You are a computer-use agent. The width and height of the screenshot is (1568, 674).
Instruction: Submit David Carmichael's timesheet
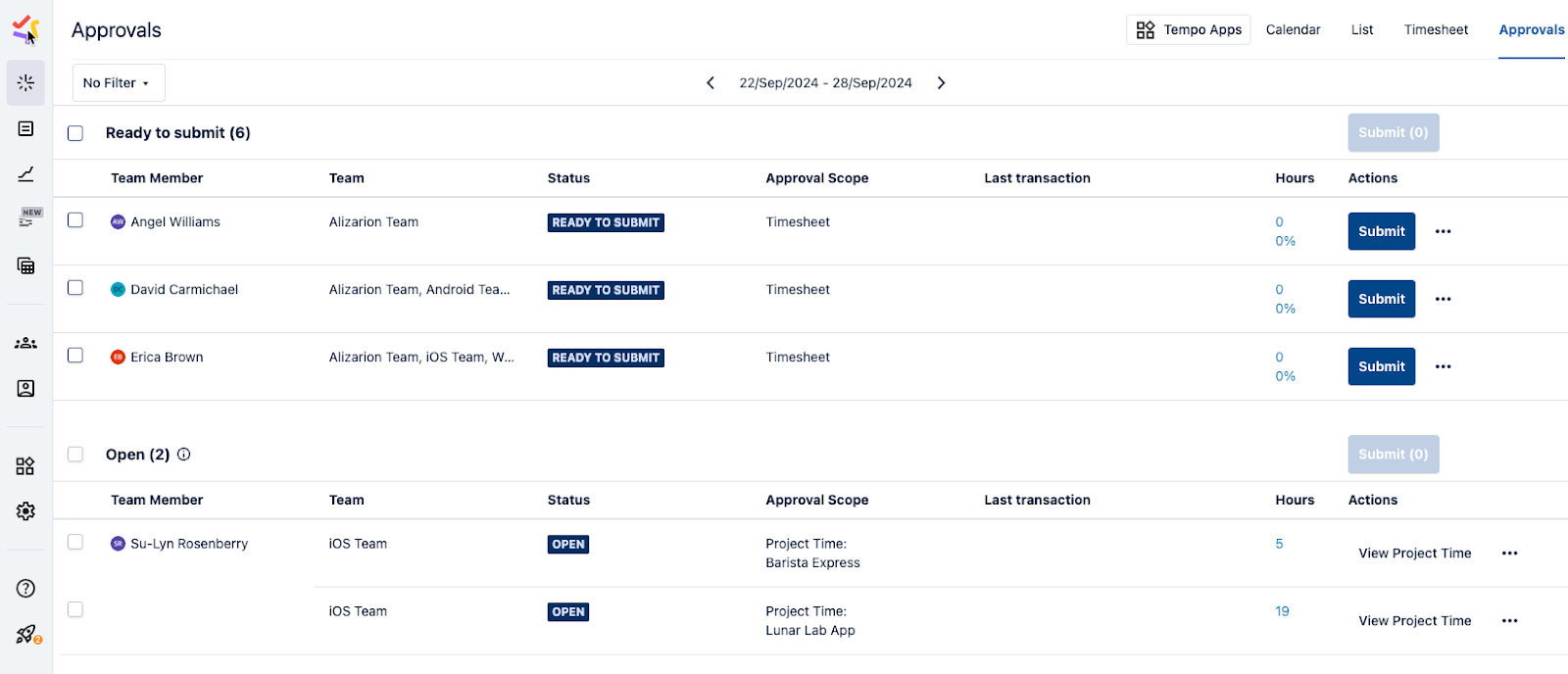click(1381, 299)
